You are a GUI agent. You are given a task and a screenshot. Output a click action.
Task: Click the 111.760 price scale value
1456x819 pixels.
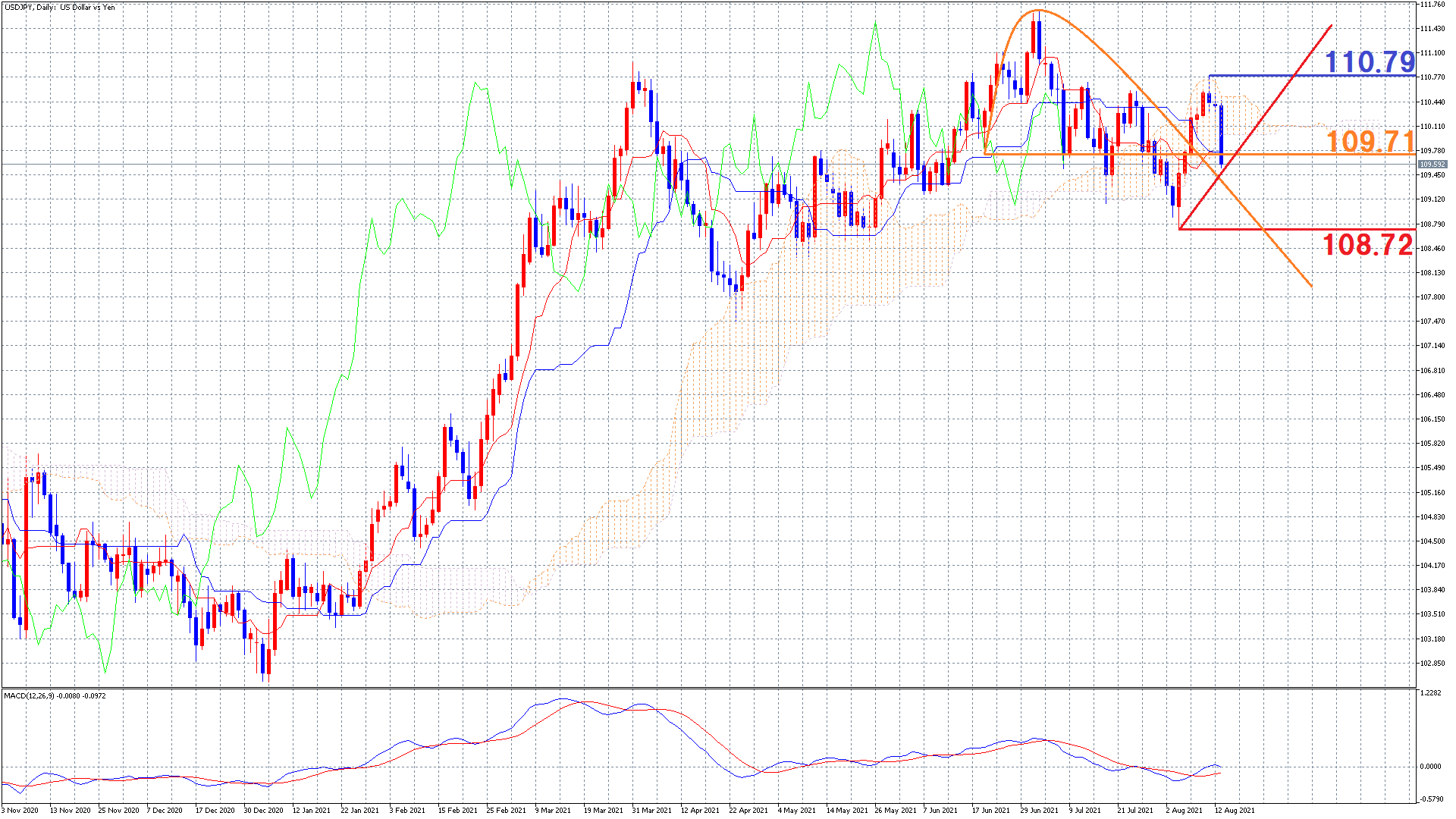[1432, 5]
